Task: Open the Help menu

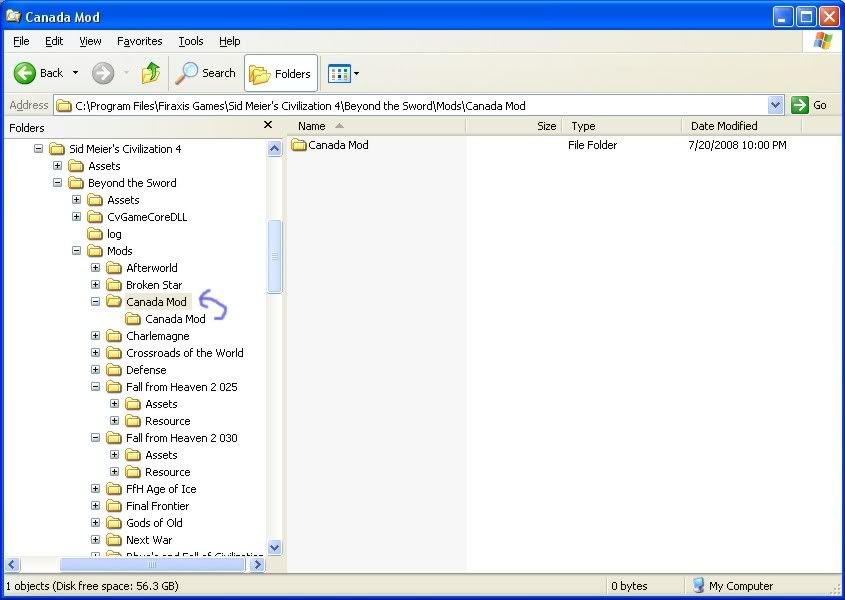Action: click(230, 41)
